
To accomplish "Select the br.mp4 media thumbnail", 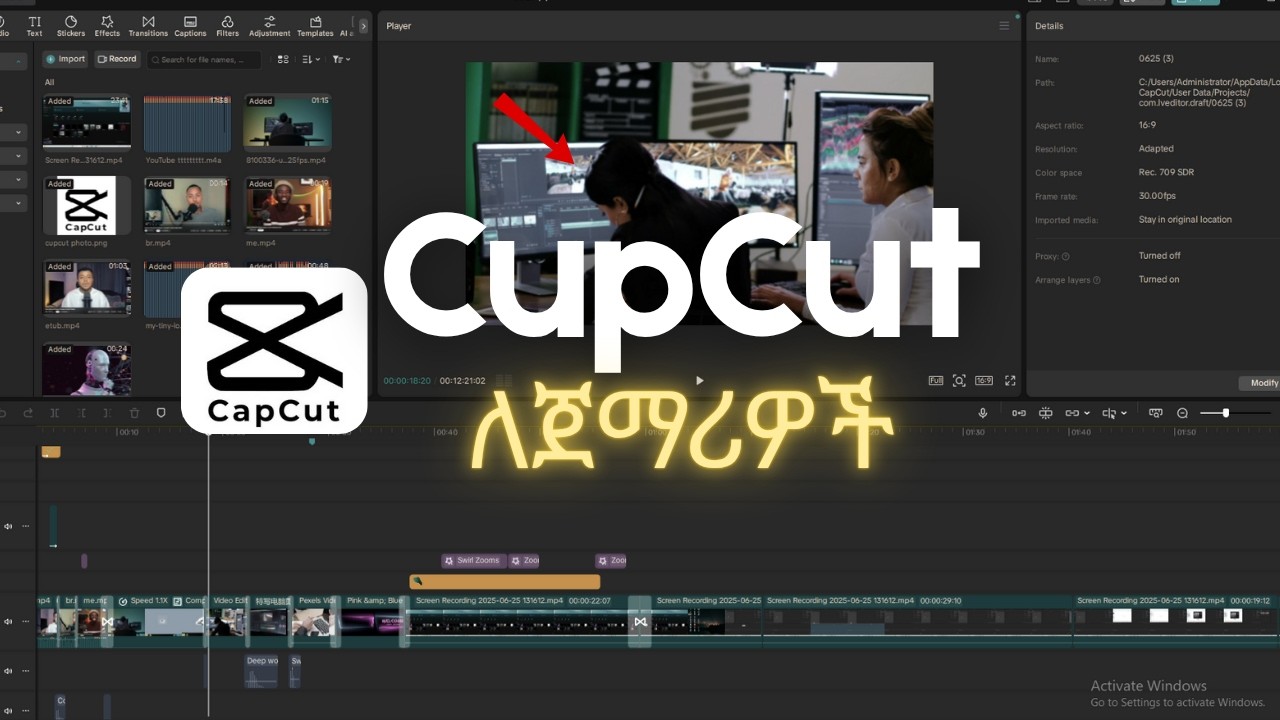I will tap(187, 205).
